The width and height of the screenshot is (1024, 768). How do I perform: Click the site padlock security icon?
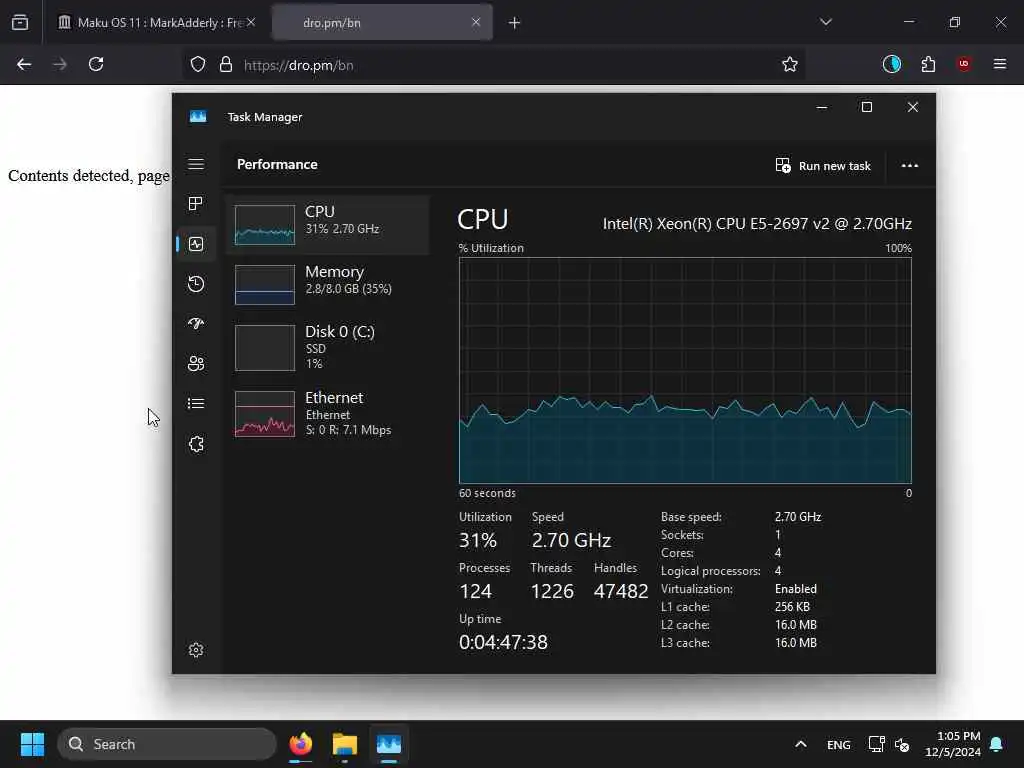[226, 65]
